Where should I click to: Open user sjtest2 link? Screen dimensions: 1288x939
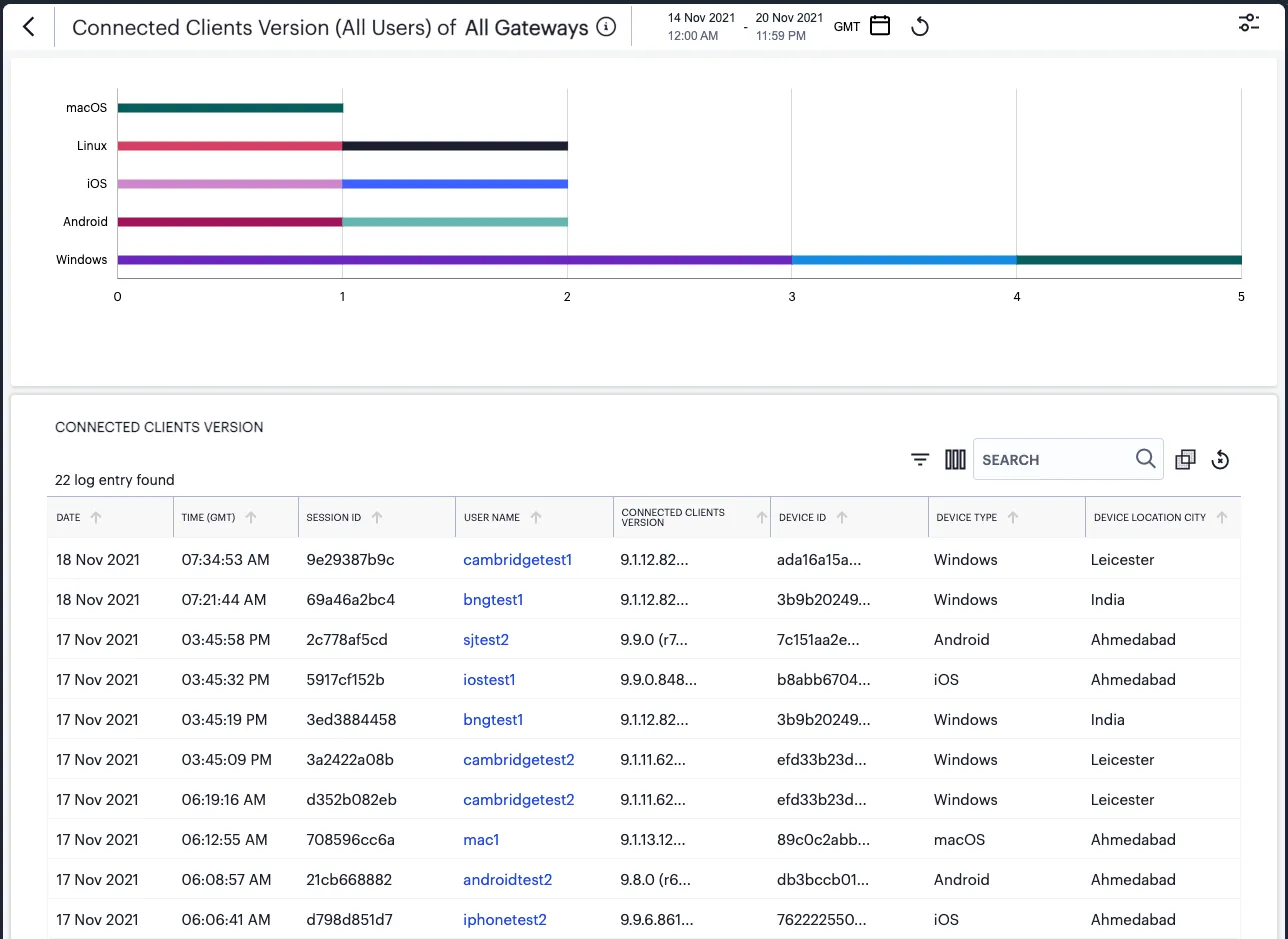point(486,640)
